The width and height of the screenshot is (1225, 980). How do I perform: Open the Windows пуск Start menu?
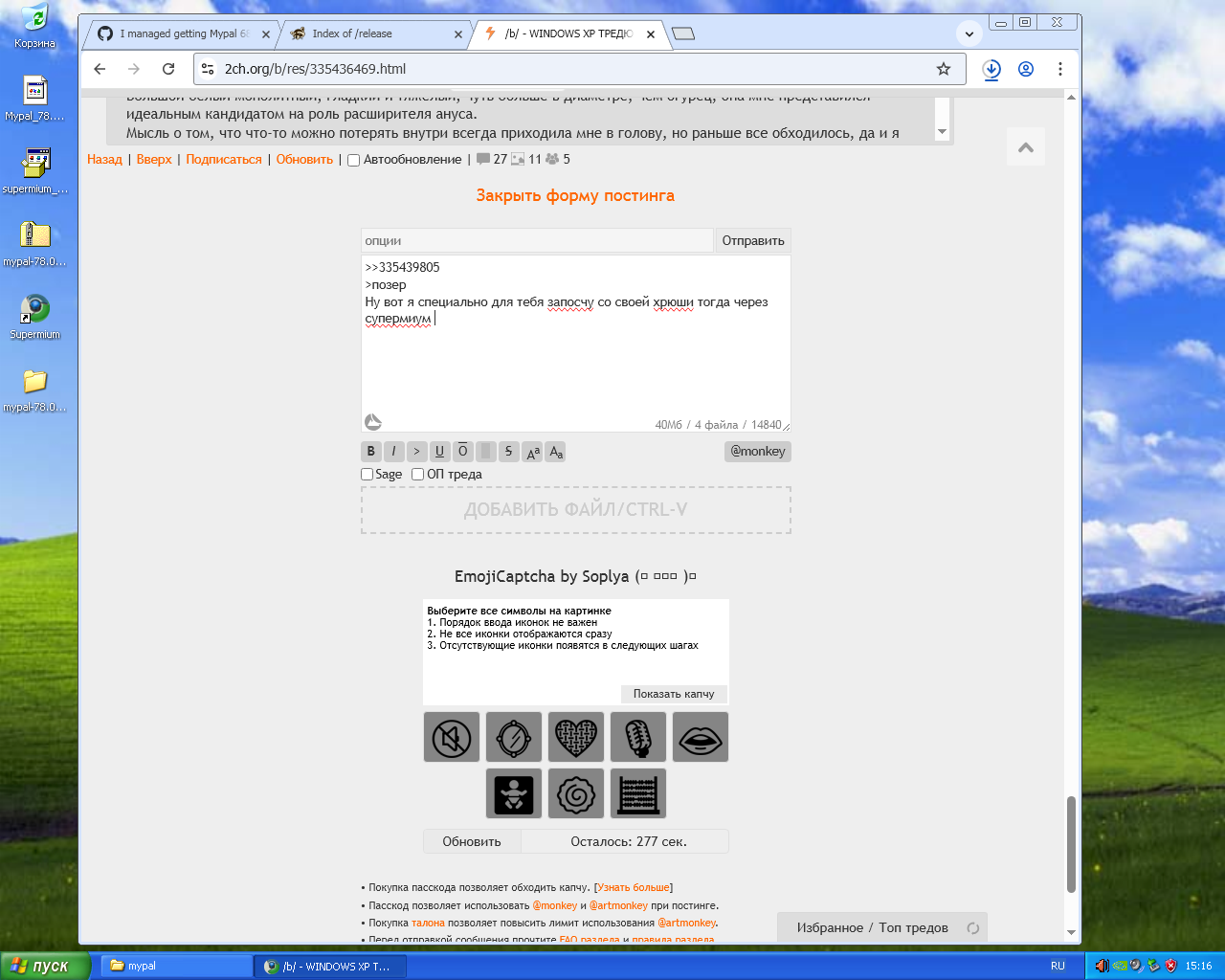(x=45, y=967)
